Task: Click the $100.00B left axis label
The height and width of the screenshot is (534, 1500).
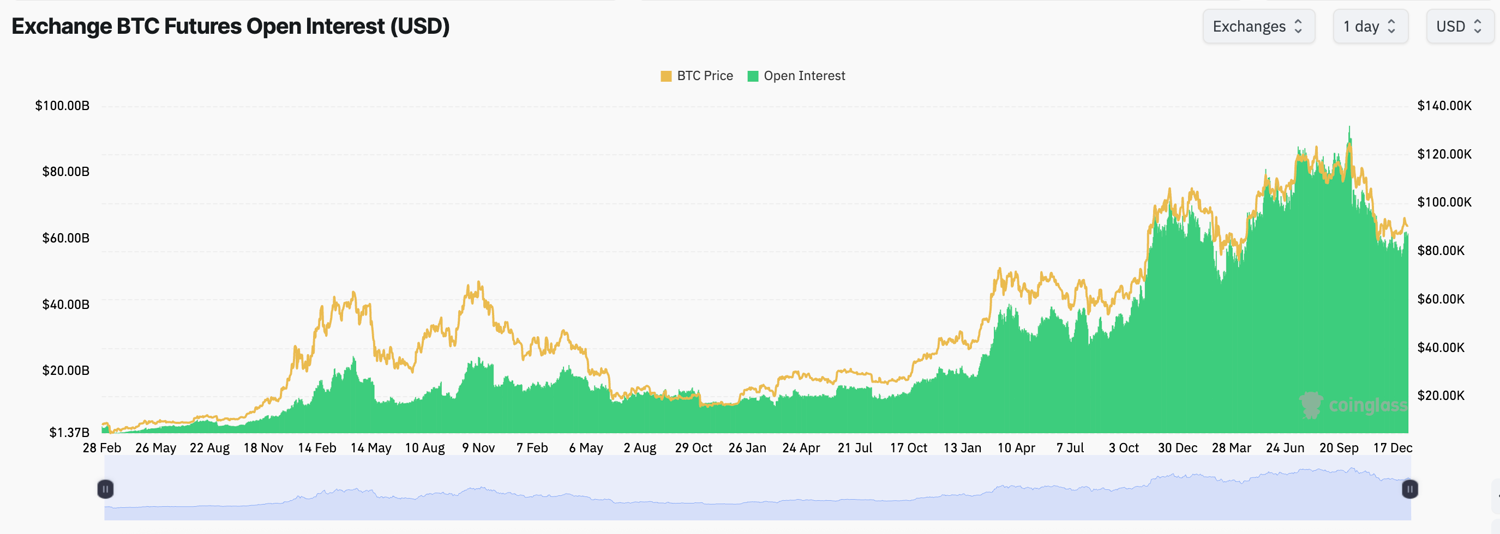Action: [x=62, y=106]
